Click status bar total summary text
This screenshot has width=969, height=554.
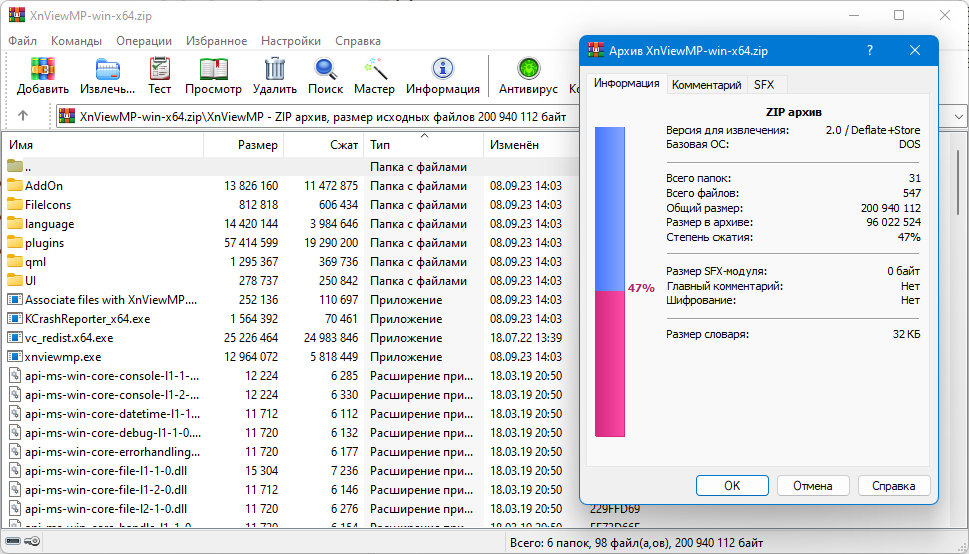(637, 543)
